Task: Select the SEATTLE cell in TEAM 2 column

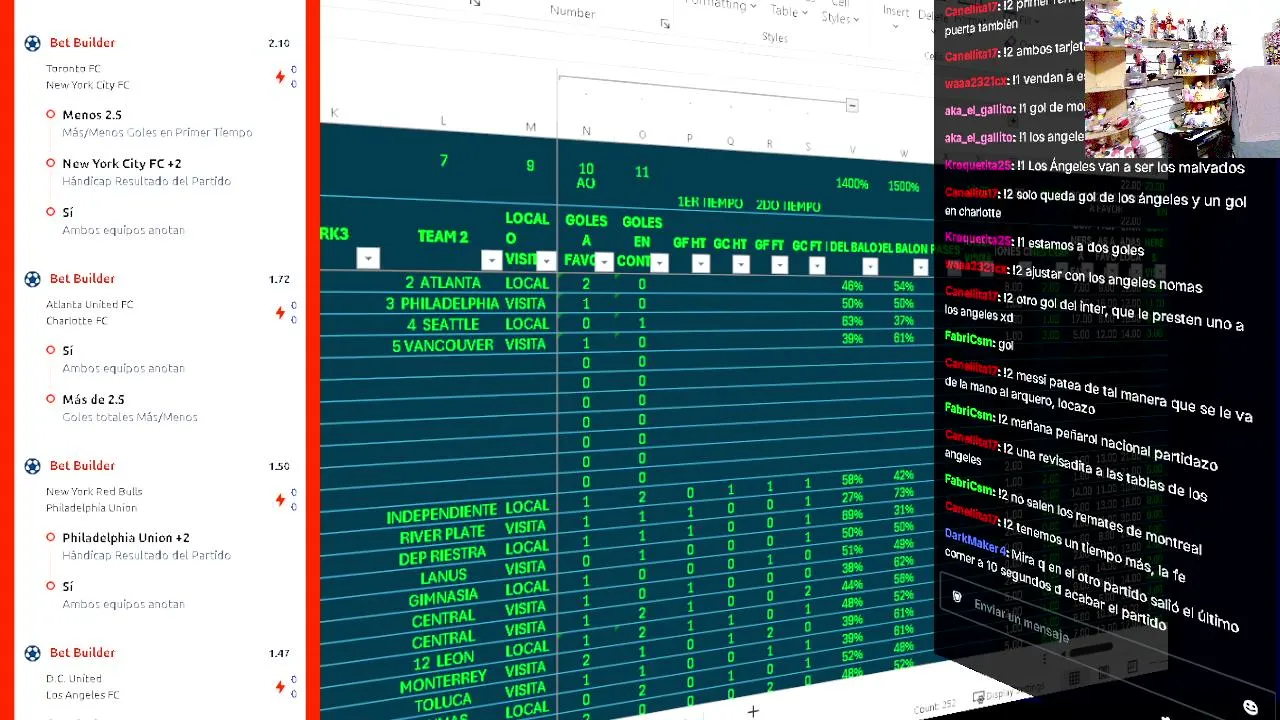Action: pos(443,324)
